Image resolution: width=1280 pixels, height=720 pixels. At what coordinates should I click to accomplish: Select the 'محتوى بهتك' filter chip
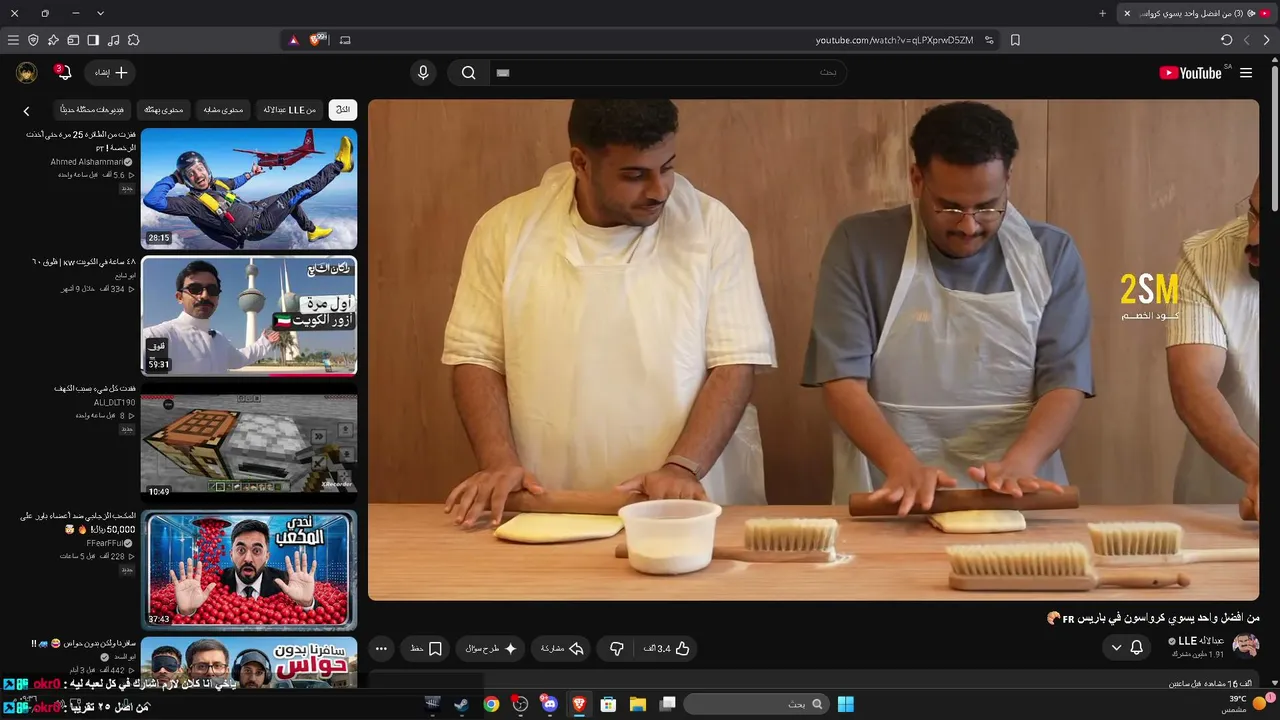163,110
